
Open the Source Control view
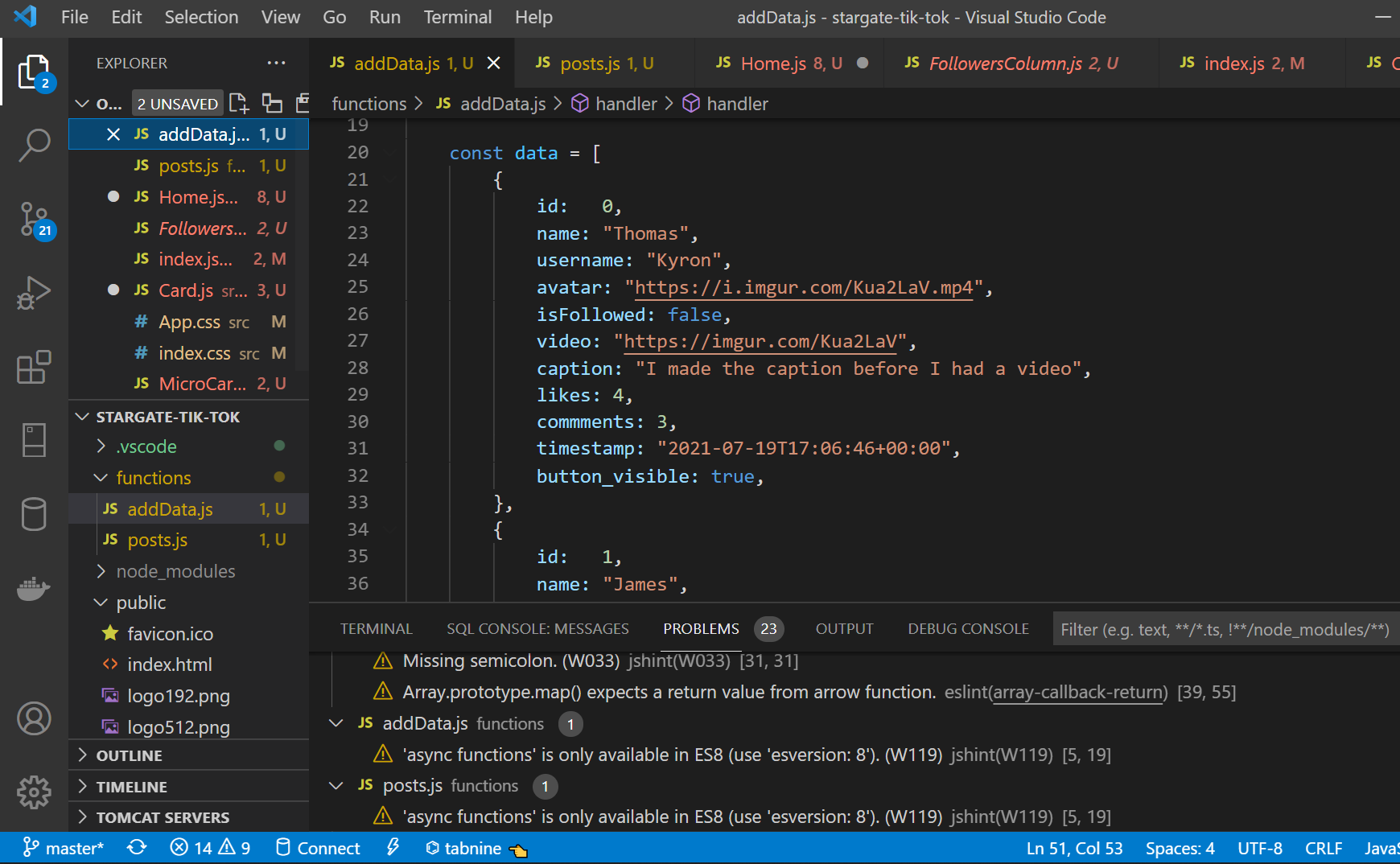pos(34,220)
